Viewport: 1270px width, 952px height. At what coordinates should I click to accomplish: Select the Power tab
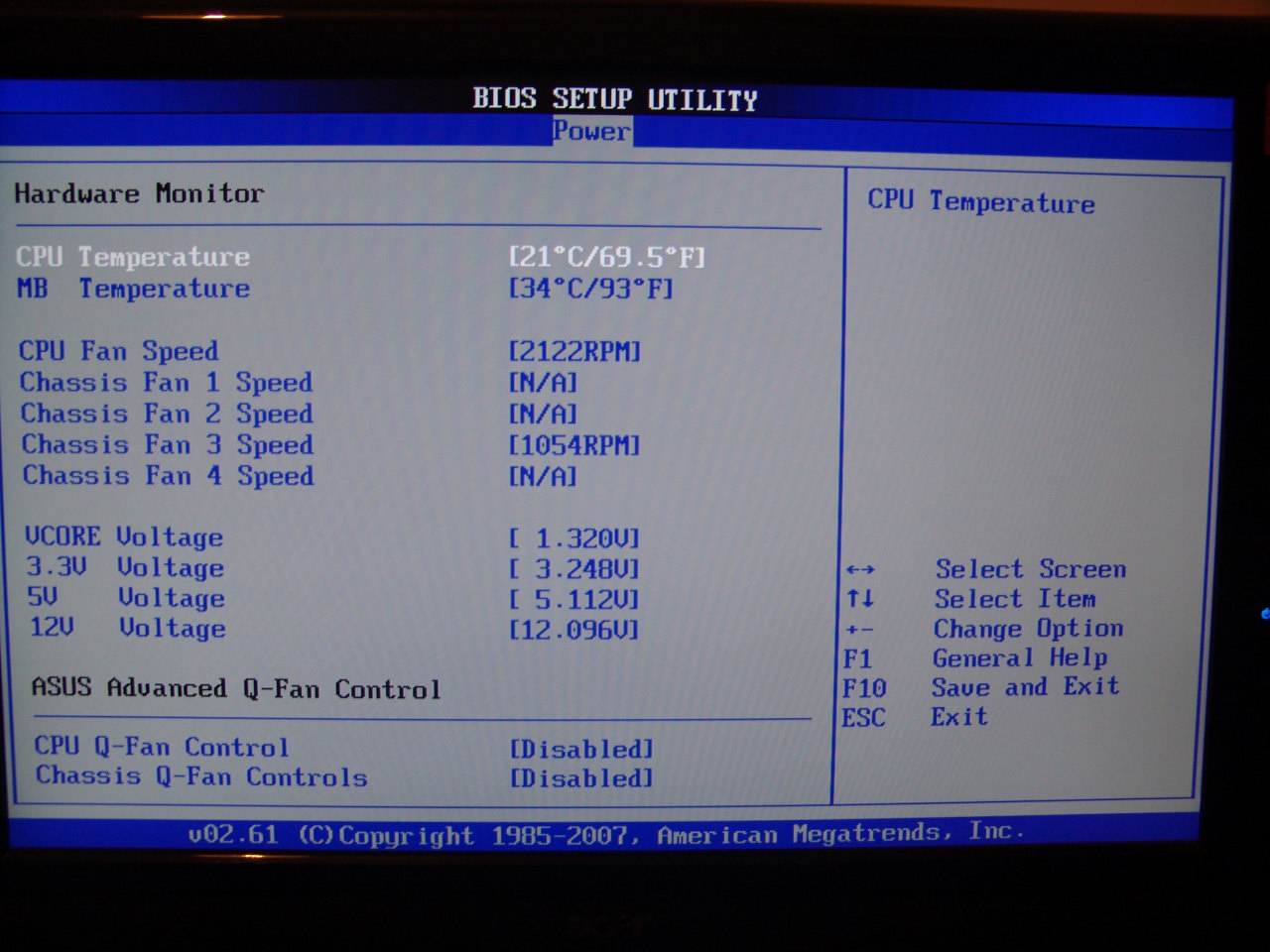click(x=591, y=131)
